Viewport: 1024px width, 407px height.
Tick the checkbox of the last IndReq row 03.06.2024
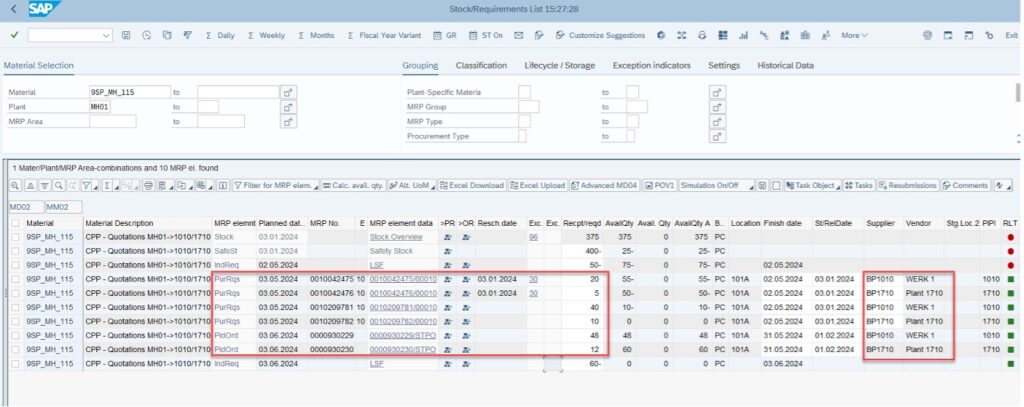coord(15,364)
